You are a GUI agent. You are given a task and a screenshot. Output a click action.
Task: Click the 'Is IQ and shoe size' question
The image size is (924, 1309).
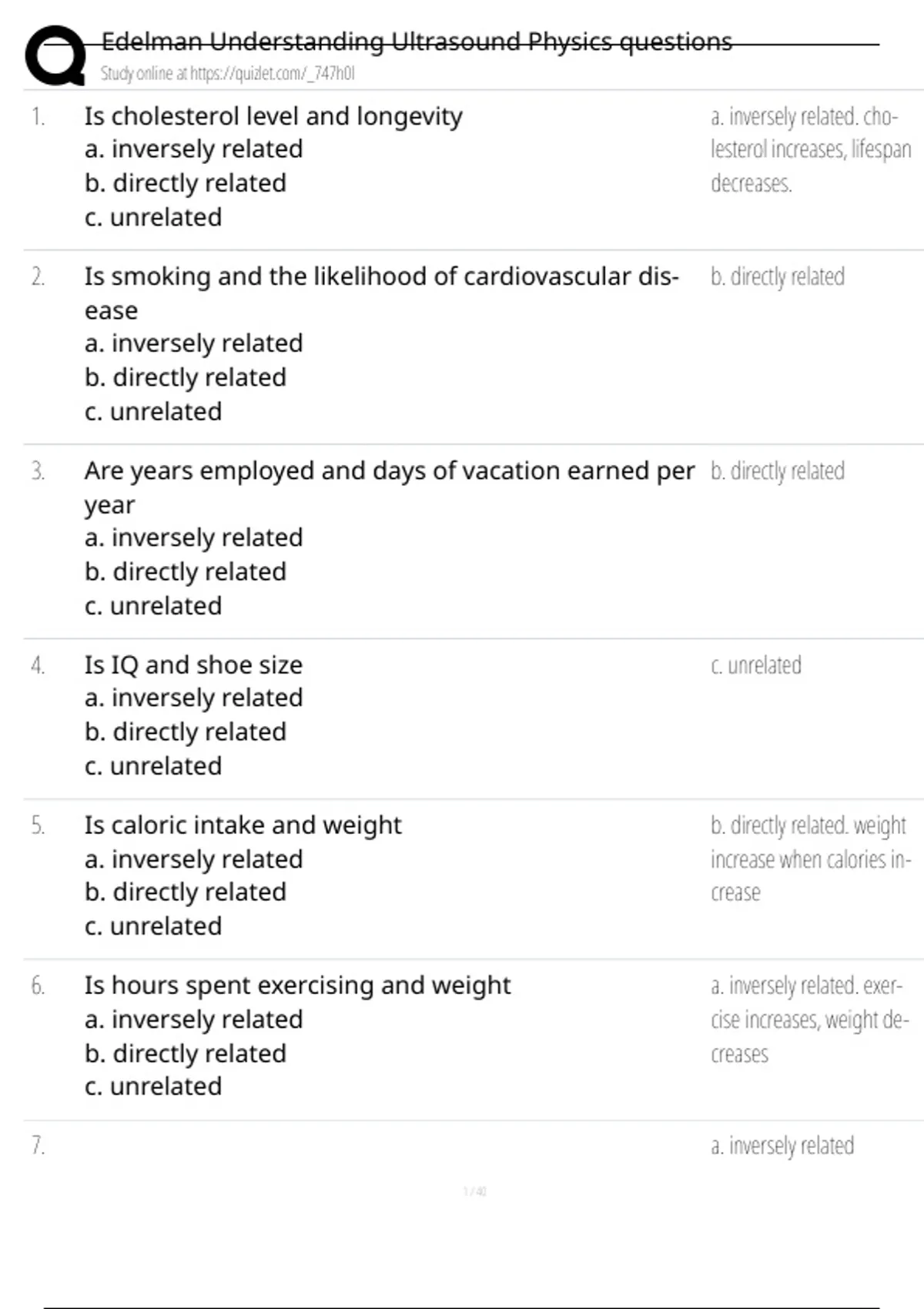point(193,665)
